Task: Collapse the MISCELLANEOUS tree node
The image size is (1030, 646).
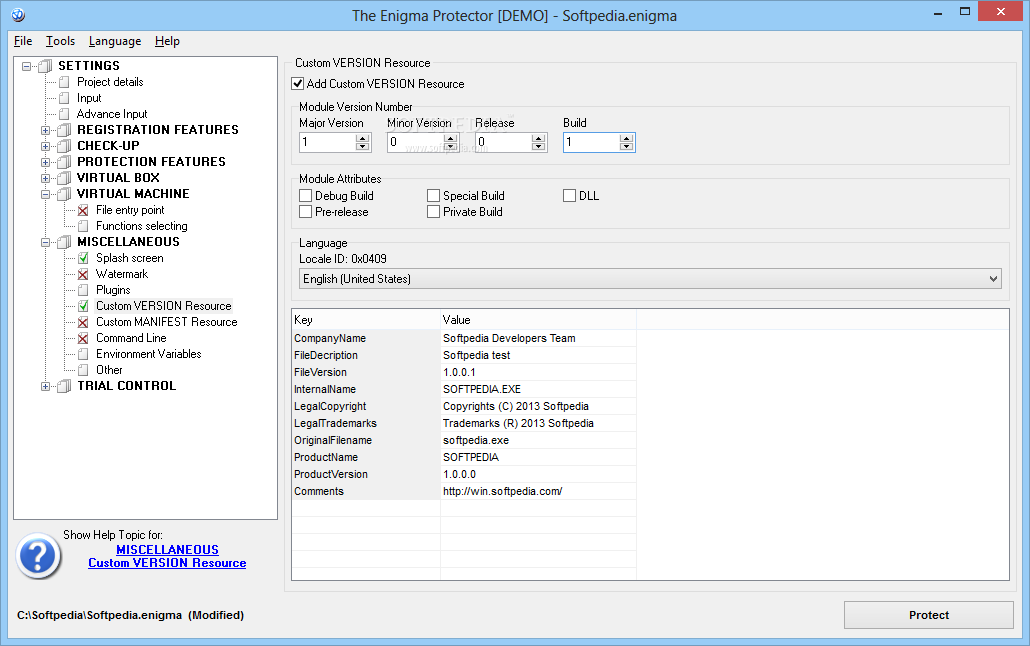Action: point(45,242)
